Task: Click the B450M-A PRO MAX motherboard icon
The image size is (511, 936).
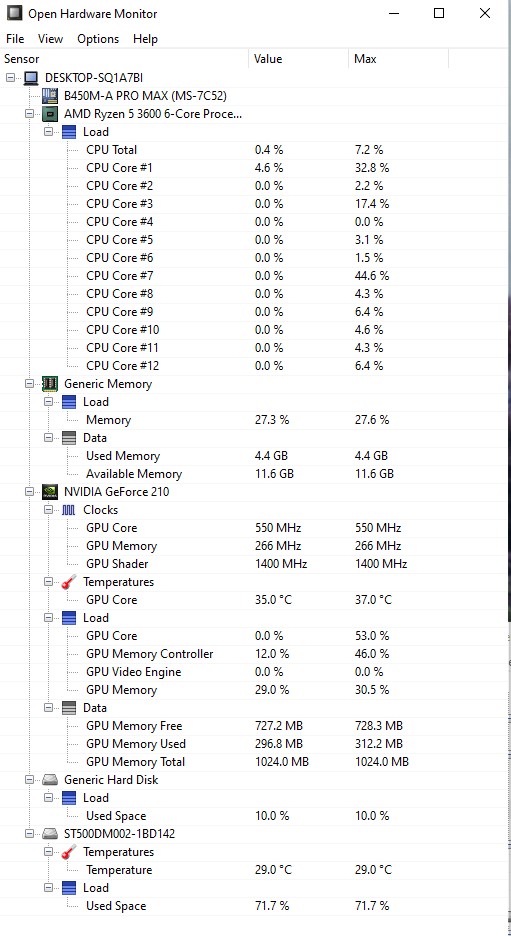Action: click(x=50, y=96)
